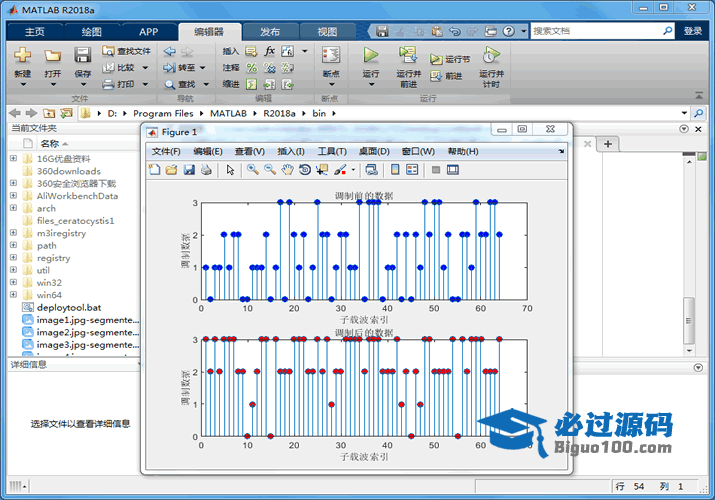
Task: Click the insert function fx icon
Action: (270, 51)
